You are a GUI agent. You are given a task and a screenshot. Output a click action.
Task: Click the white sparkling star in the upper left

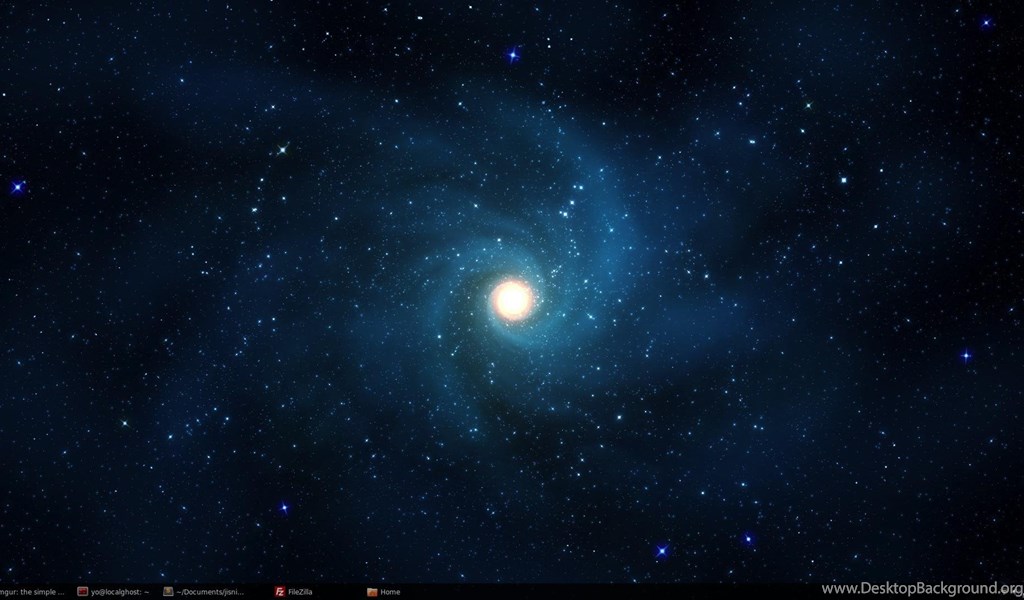click(282, 149)
